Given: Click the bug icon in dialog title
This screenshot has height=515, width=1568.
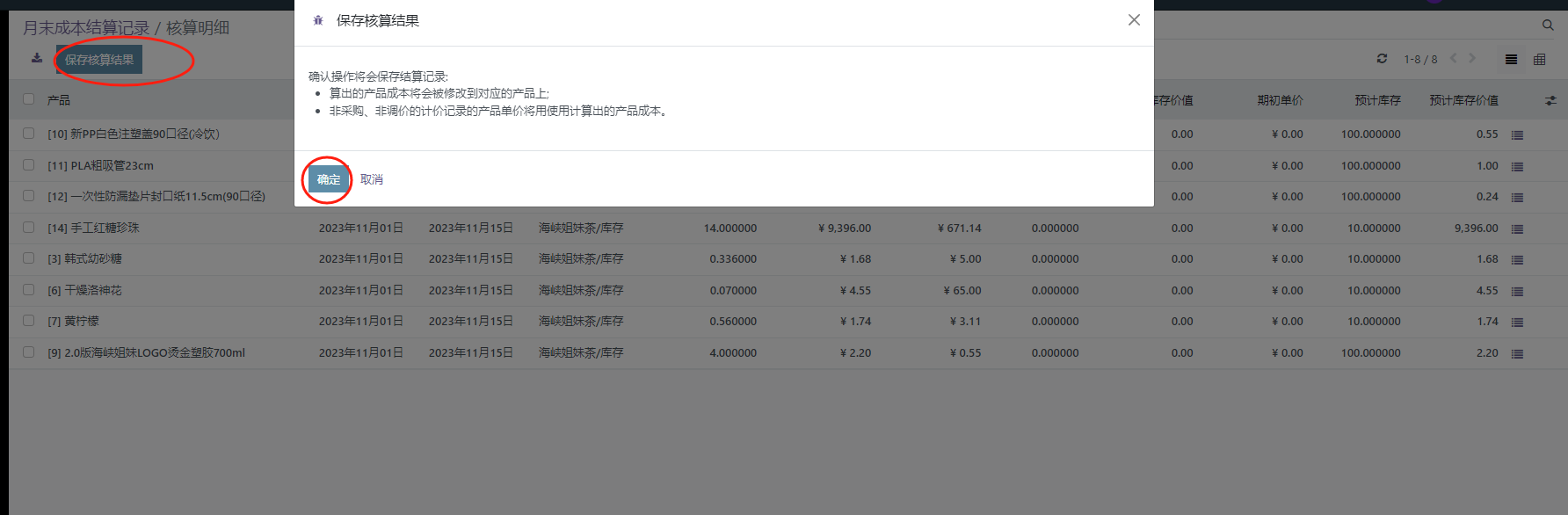Looking at the screenshot, I should (x=318, y=20).
